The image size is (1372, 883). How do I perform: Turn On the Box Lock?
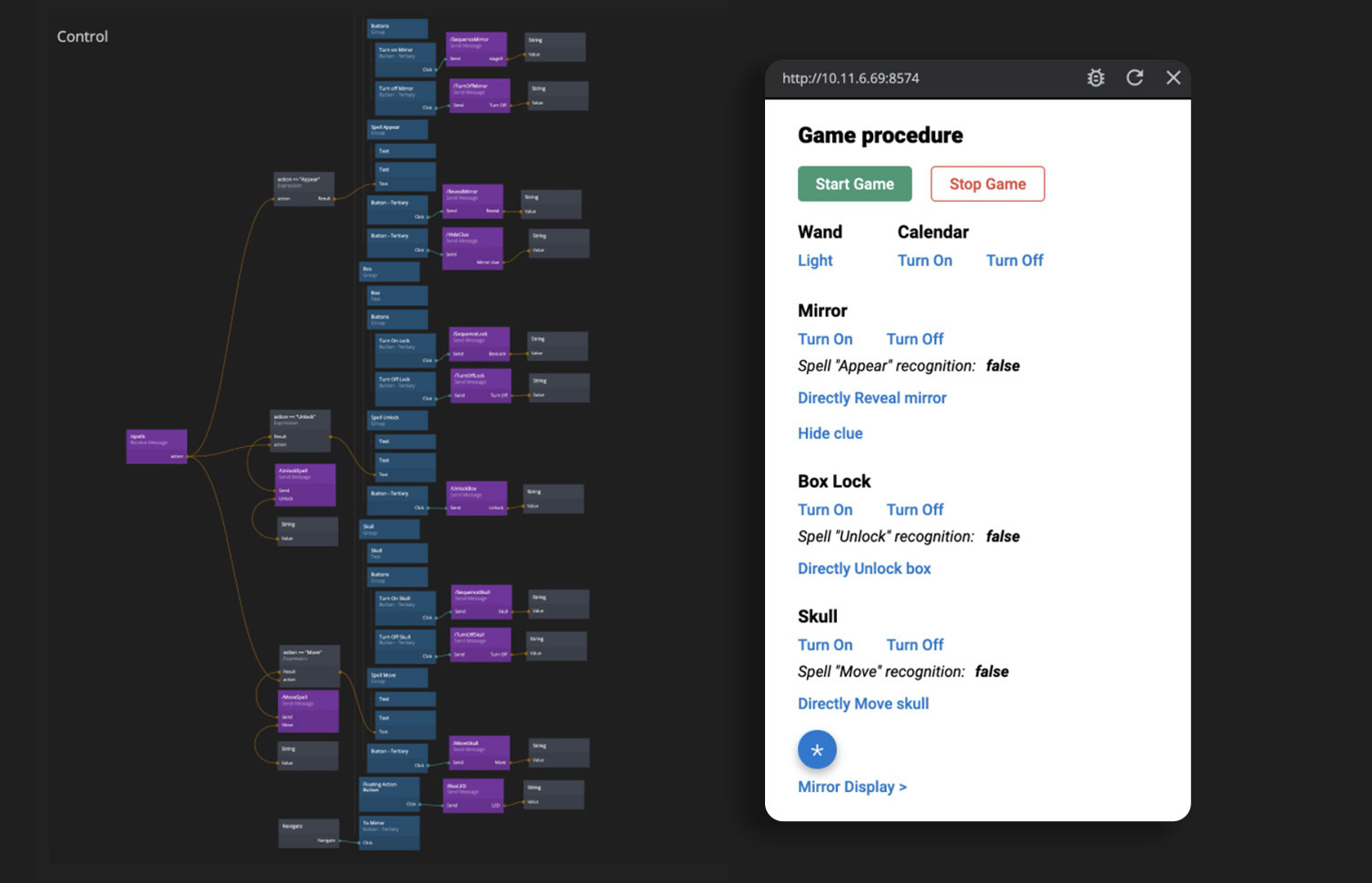click(825, 510)
